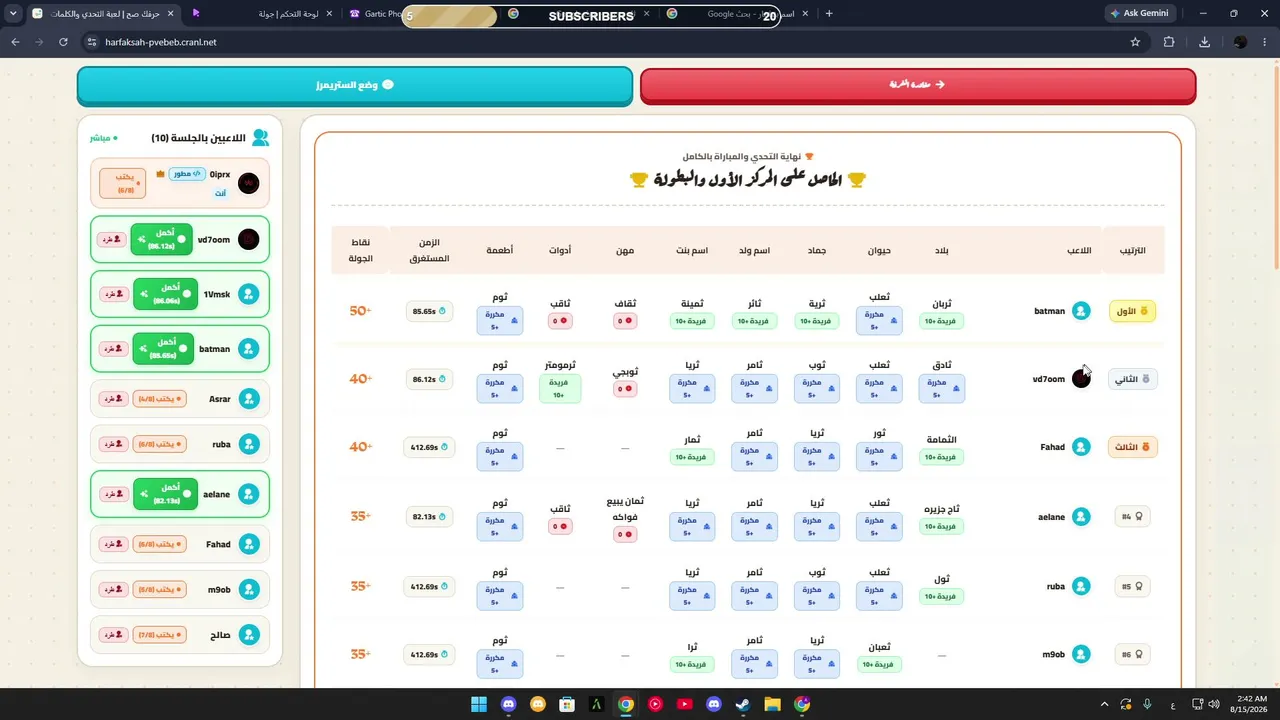Viewport: 1280px width, 720px height.
Task: Click aelane's avatar in the results table
Action: tap(1081, 517)
